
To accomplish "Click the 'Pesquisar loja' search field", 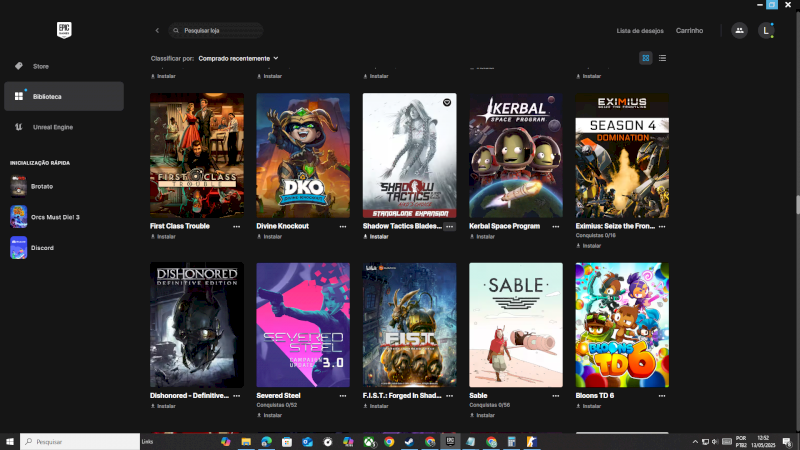I will click(x=217, y=31).
